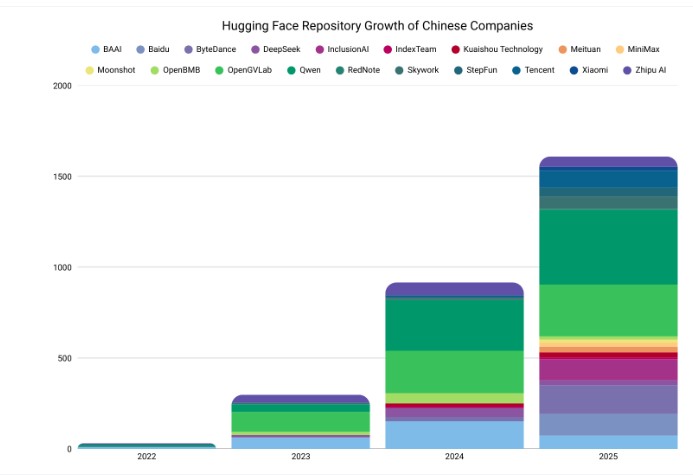This screenshot has height=475, width=693.
Task: Click the InclusionAI legend dot
Action: pos(320,49)
